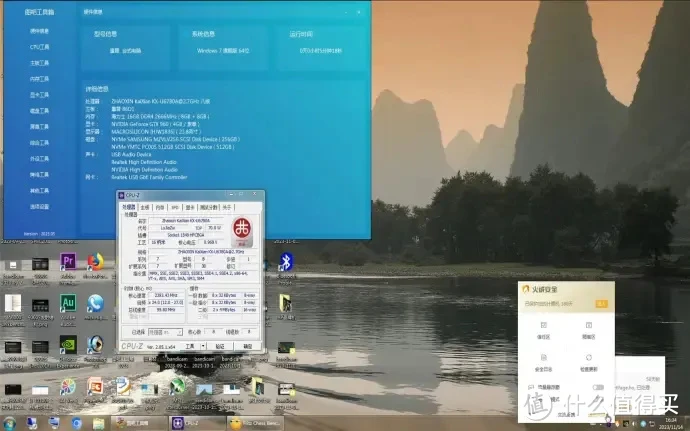690x431 pixels.
Task: Click the system tray clock showing 16:34
Action: pyautogui.click(x=671, y=424)
